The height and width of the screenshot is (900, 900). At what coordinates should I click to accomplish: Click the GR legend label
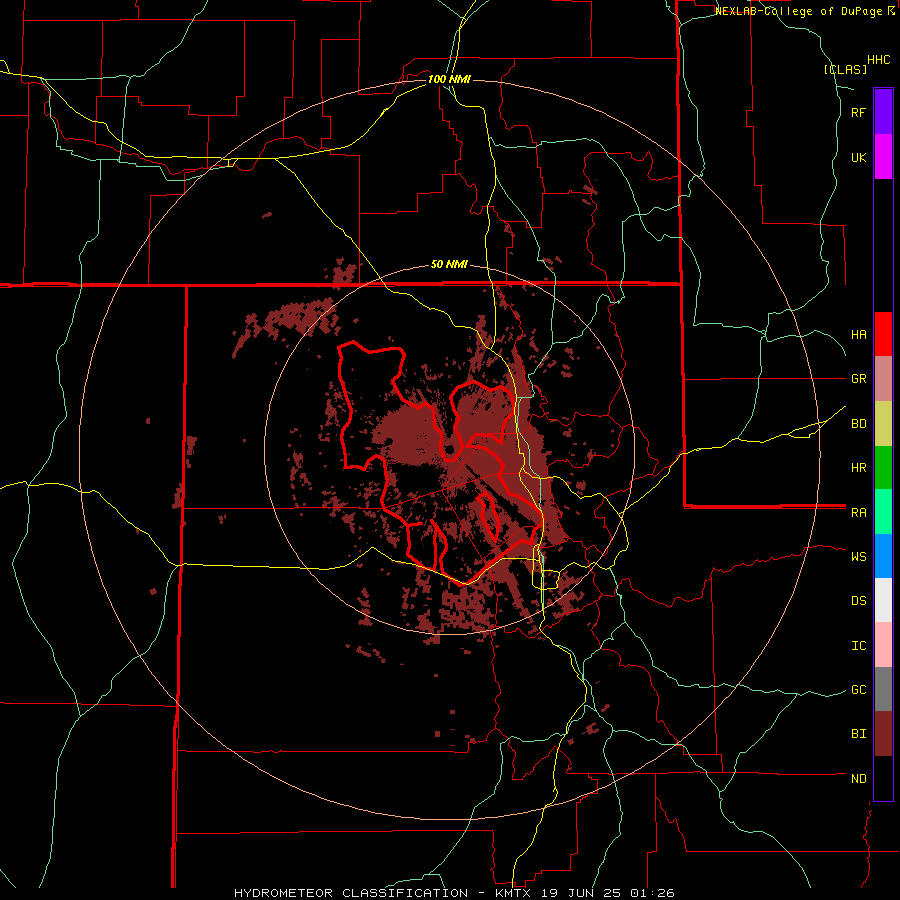click(858, 379)
